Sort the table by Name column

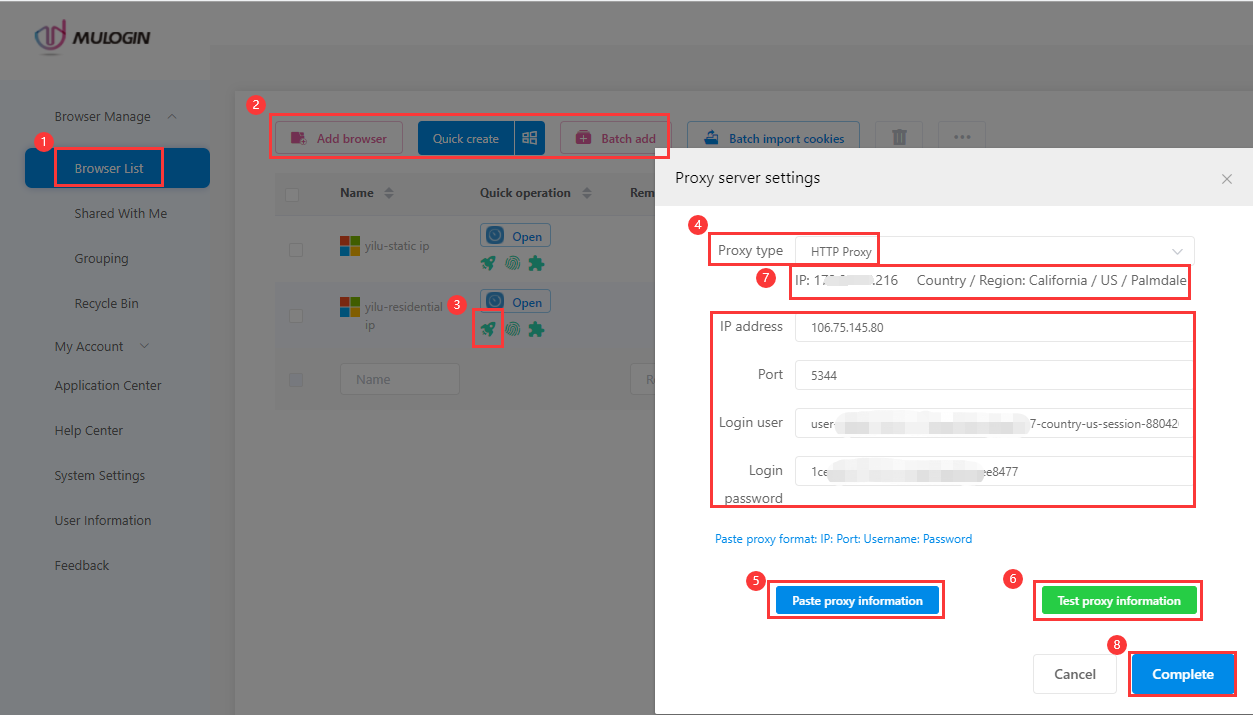[389, 193]
